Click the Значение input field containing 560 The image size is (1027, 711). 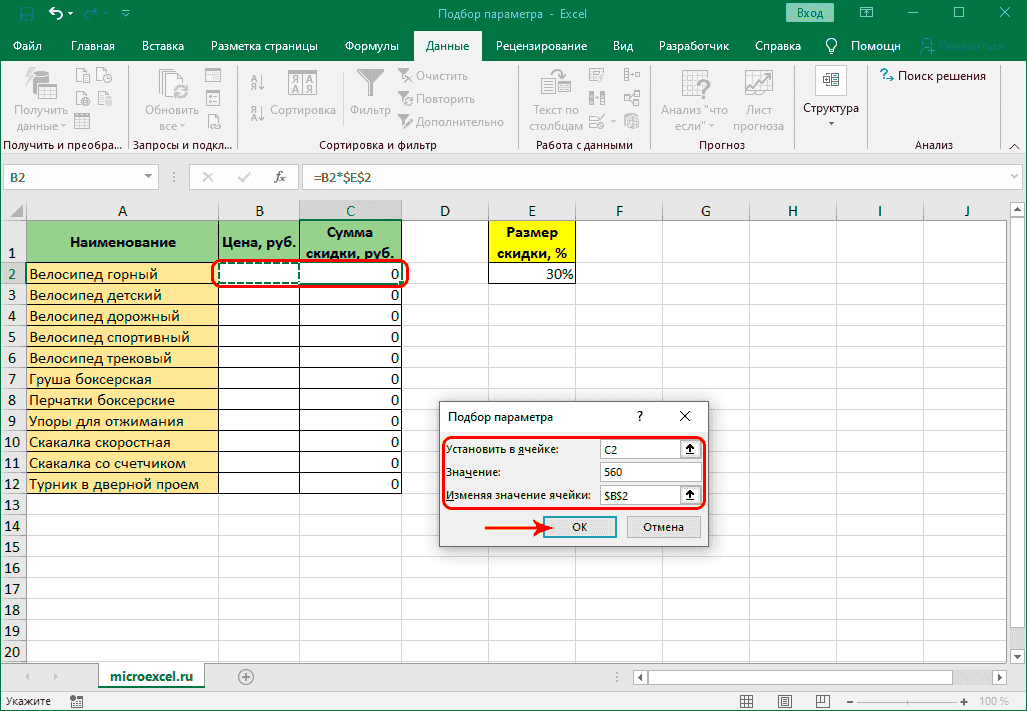[650, 472]
